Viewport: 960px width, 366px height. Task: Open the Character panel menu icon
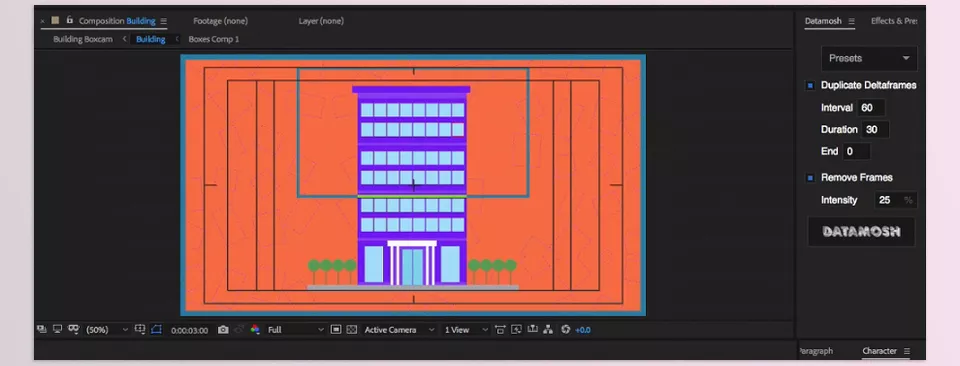click(x=907, y=351)
